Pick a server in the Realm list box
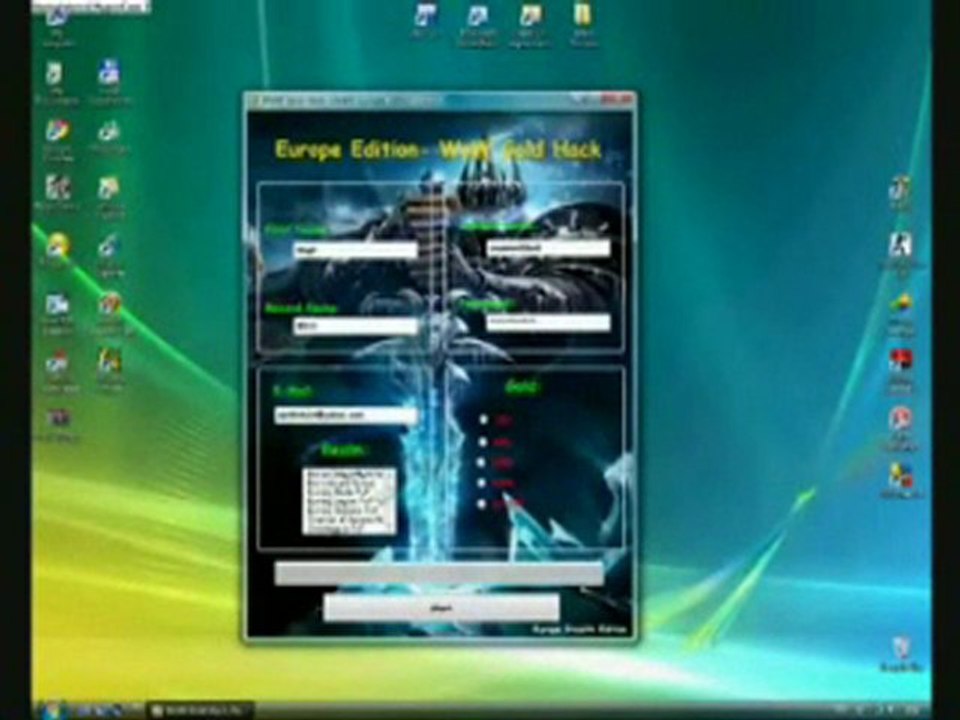The image size is (960, 720). coord(349,501)
